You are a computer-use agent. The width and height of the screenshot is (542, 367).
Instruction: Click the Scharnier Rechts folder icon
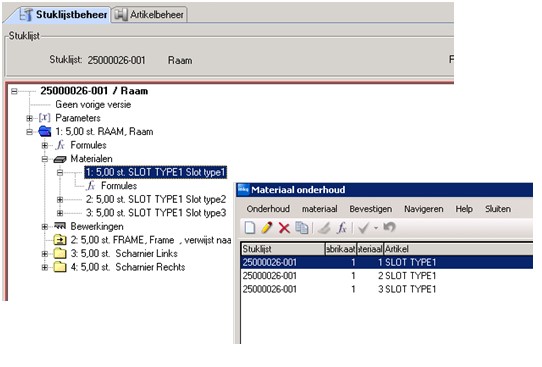[x=60, y=267]
